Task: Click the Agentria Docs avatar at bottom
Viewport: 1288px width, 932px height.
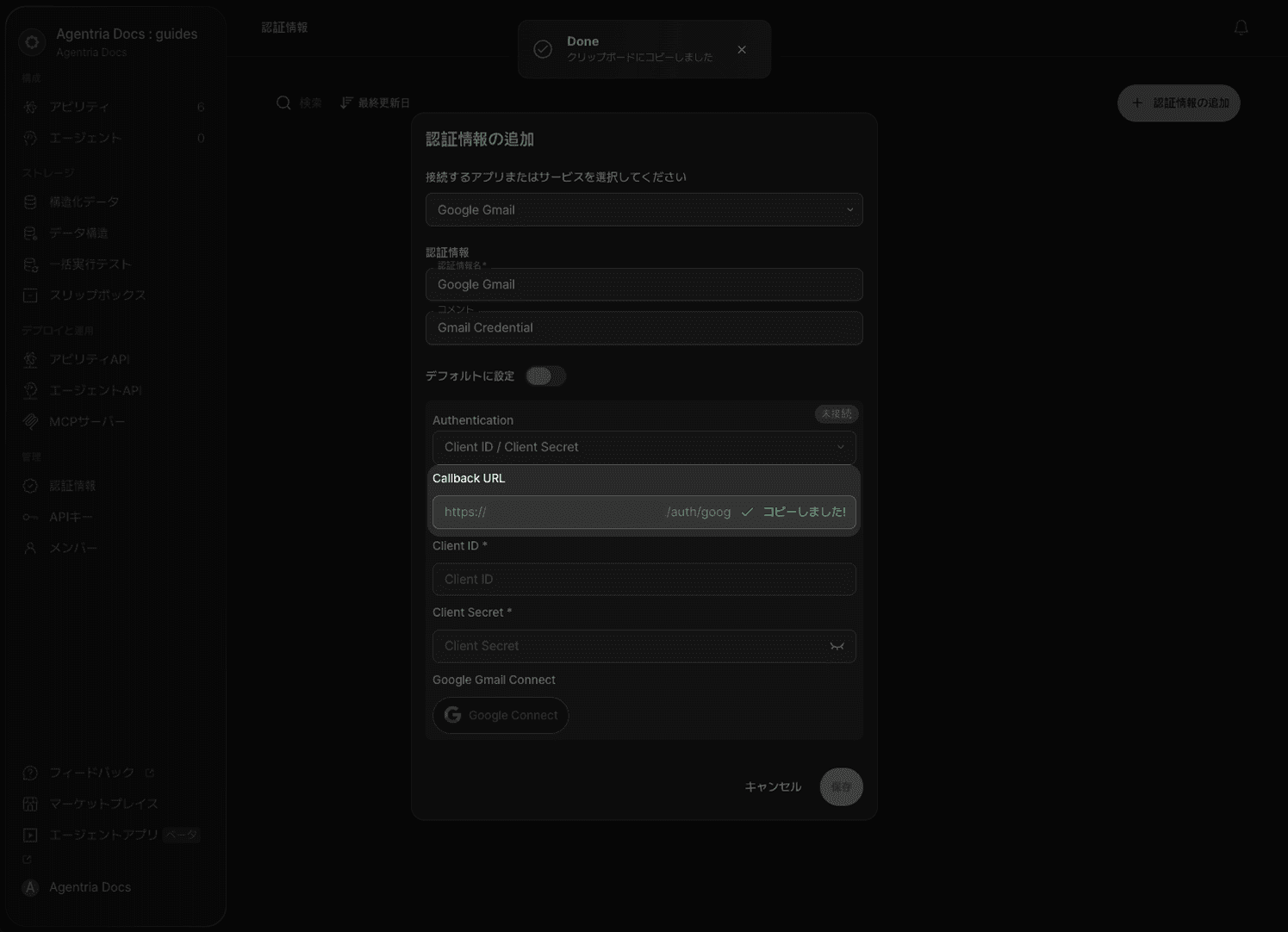Action: pos(30,887)
